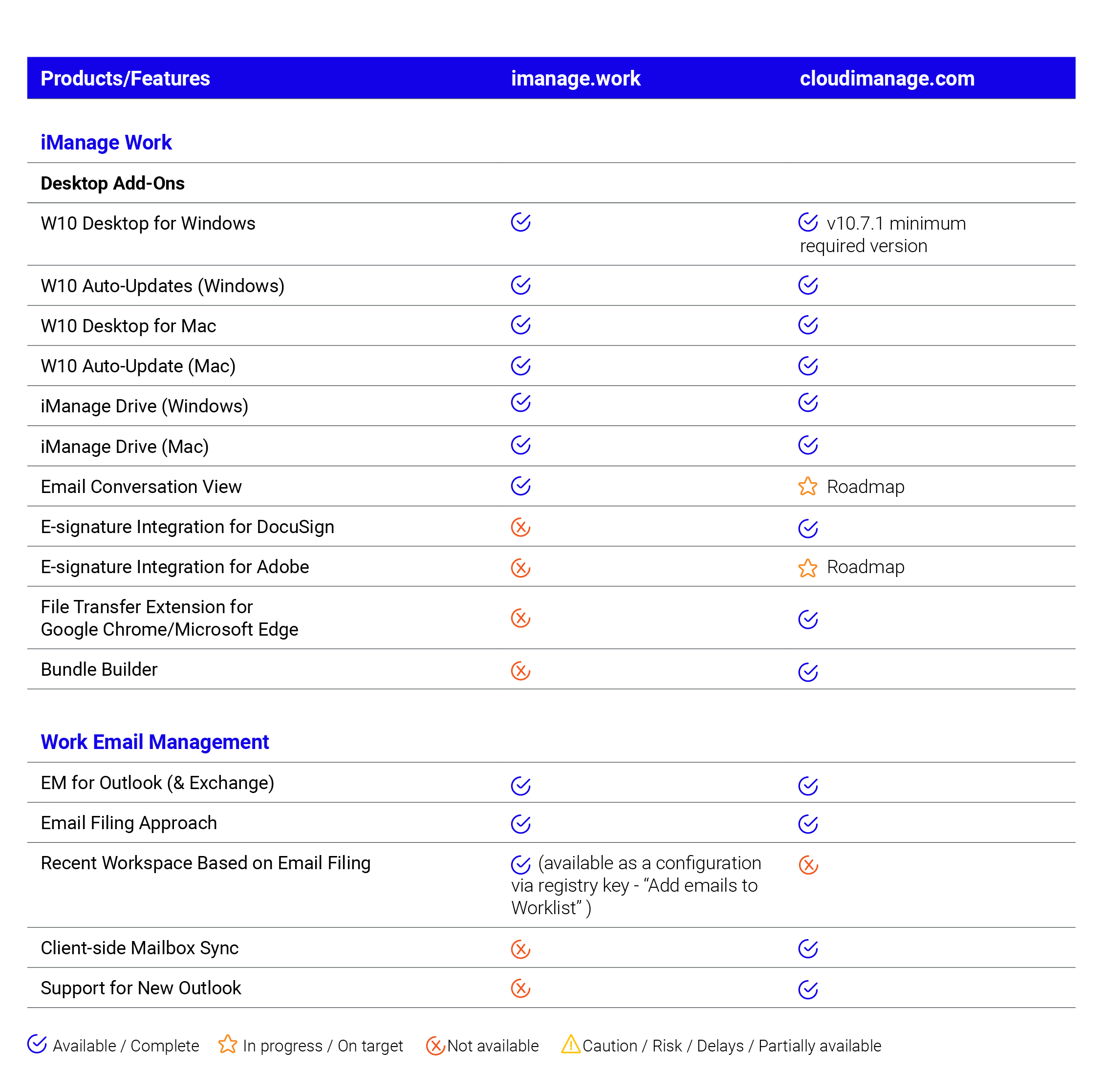
Task: Click the In progress star icon in legend
Action: pyautogui.click(x=227, y=1044)
